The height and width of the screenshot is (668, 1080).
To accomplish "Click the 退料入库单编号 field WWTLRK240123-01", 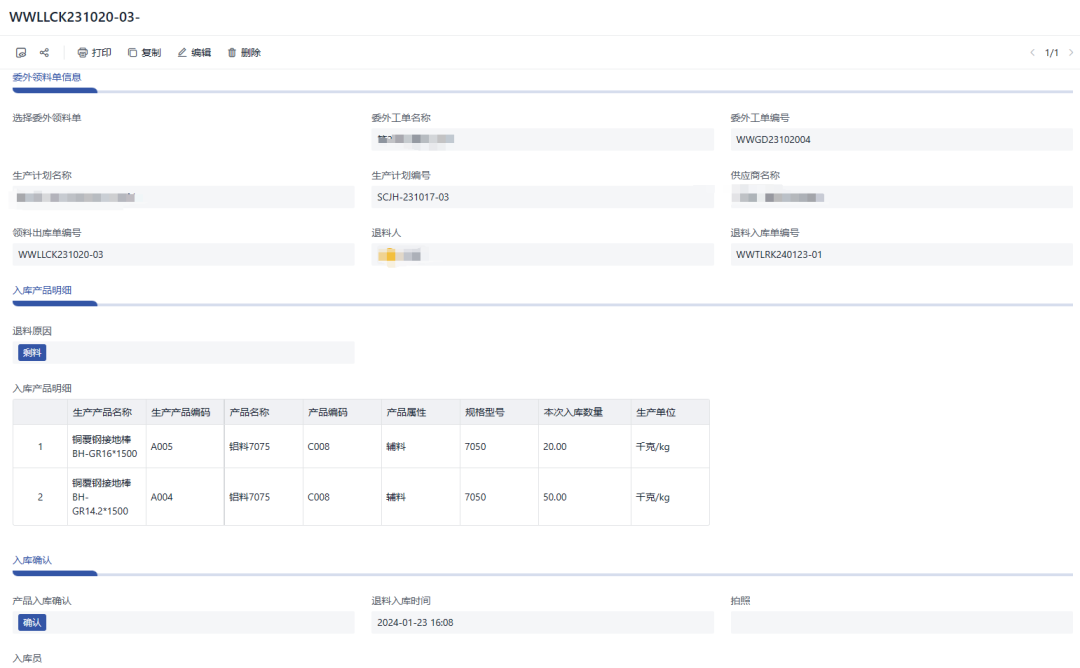I will coord(900,255).
